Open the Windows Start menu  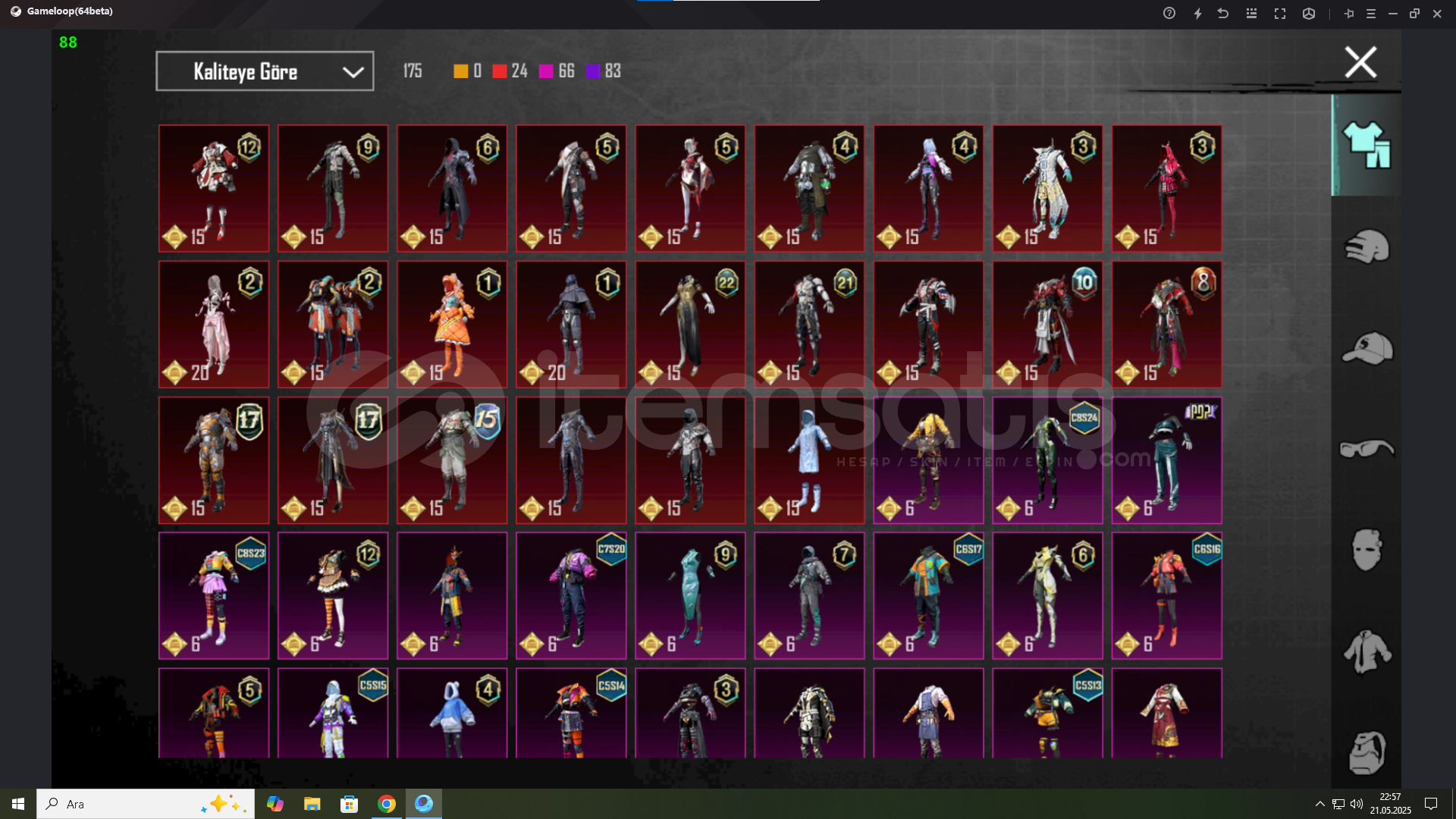[18, 804]
